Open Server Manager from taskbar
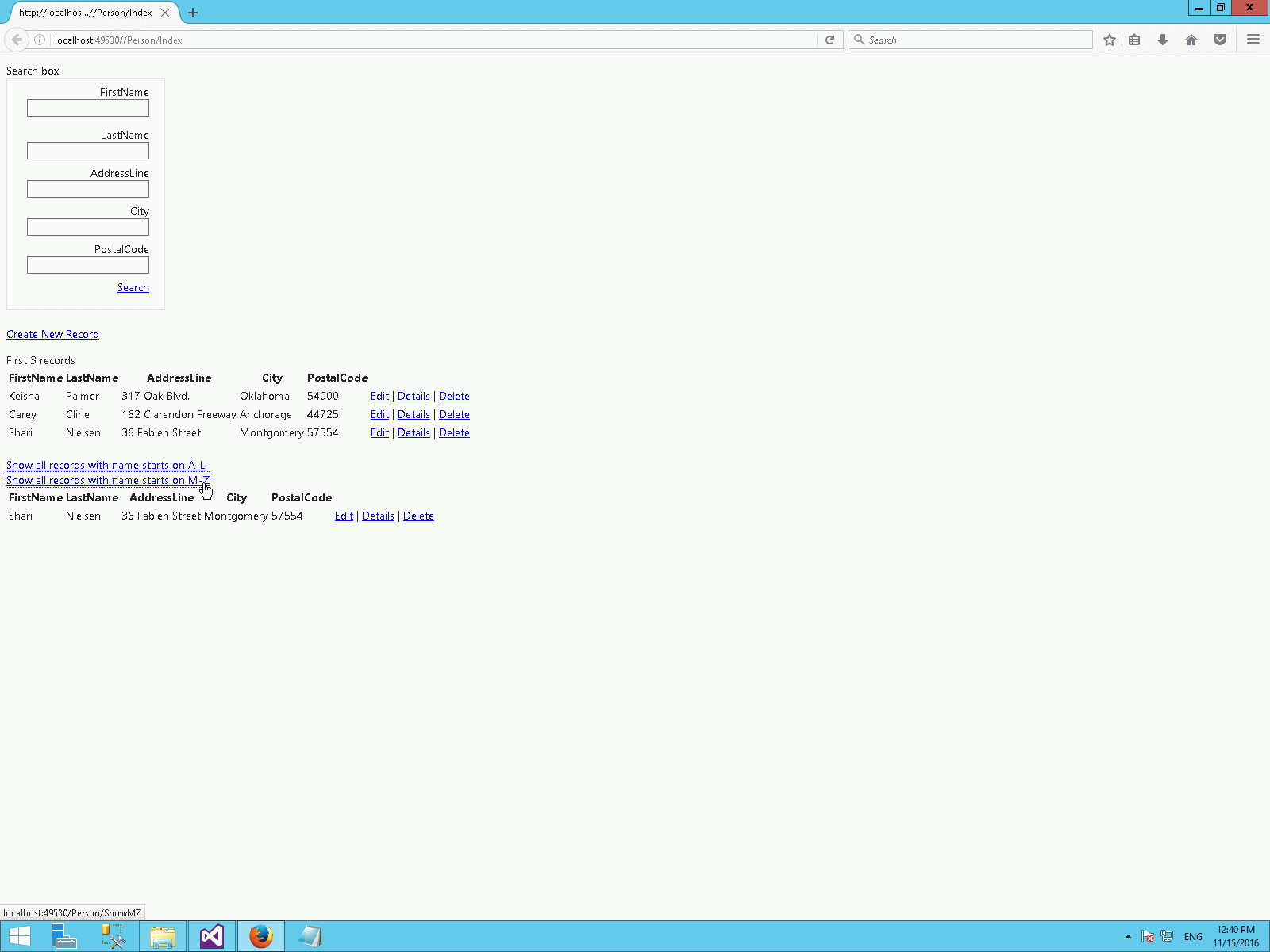Screen dimensions: 1270x952 coord(64,937)
